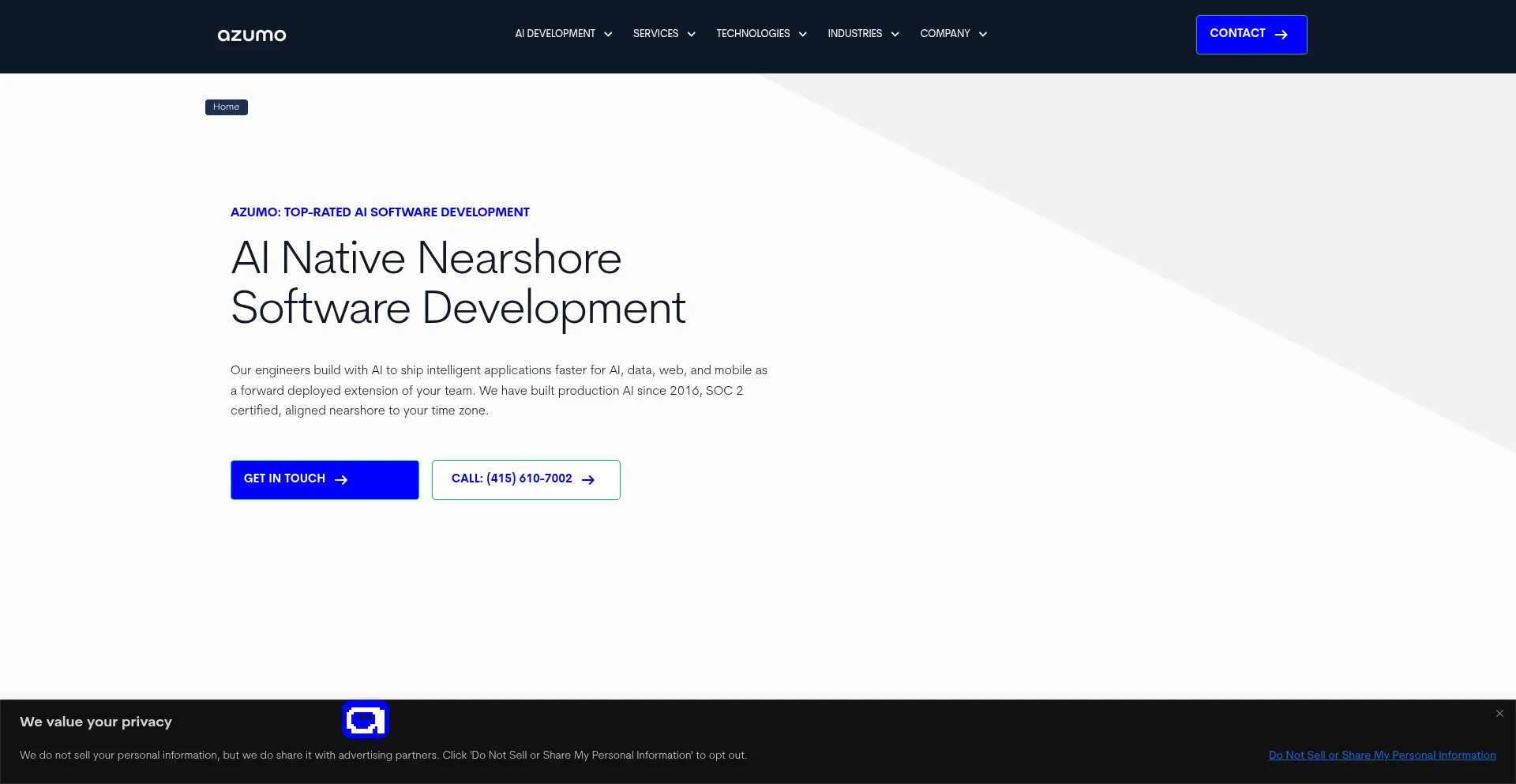Go to the Home breadcrumb
Screen dimensions: 1516x784
click(x=227, y=107)
